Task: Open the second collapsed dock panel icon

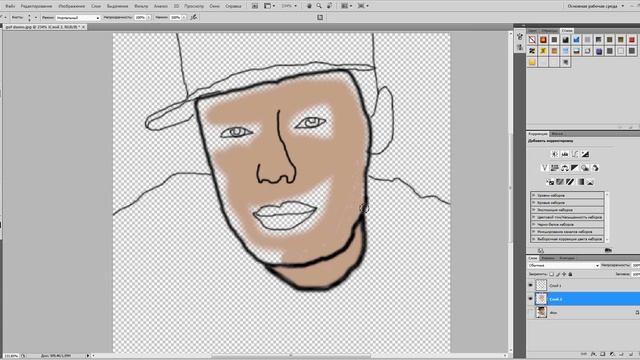Action: 520,47
